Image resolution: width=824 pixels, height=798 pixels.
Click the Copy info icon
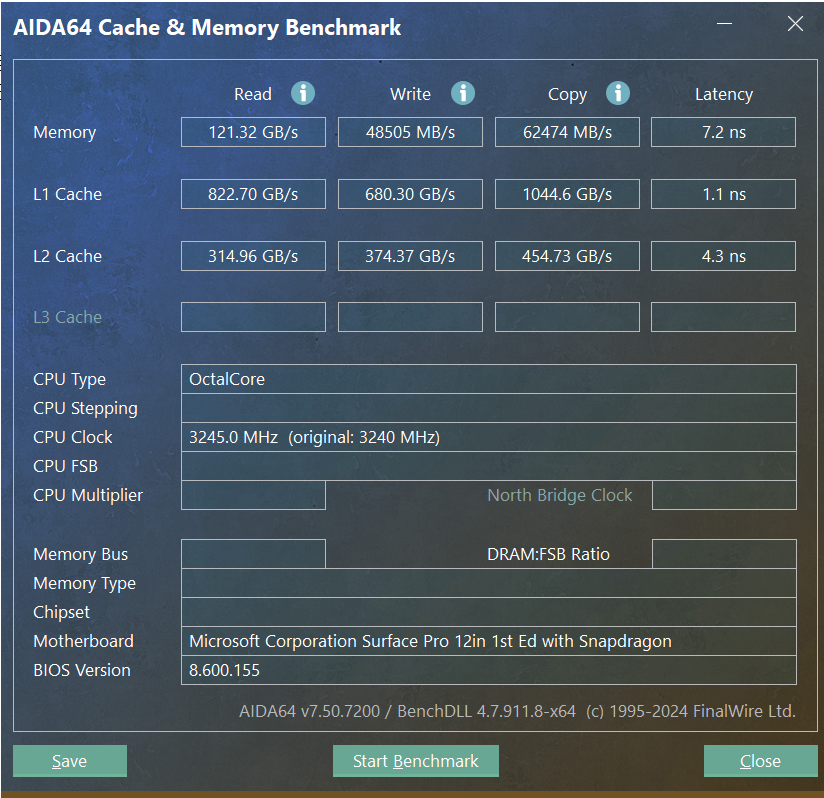click(618, 94)
